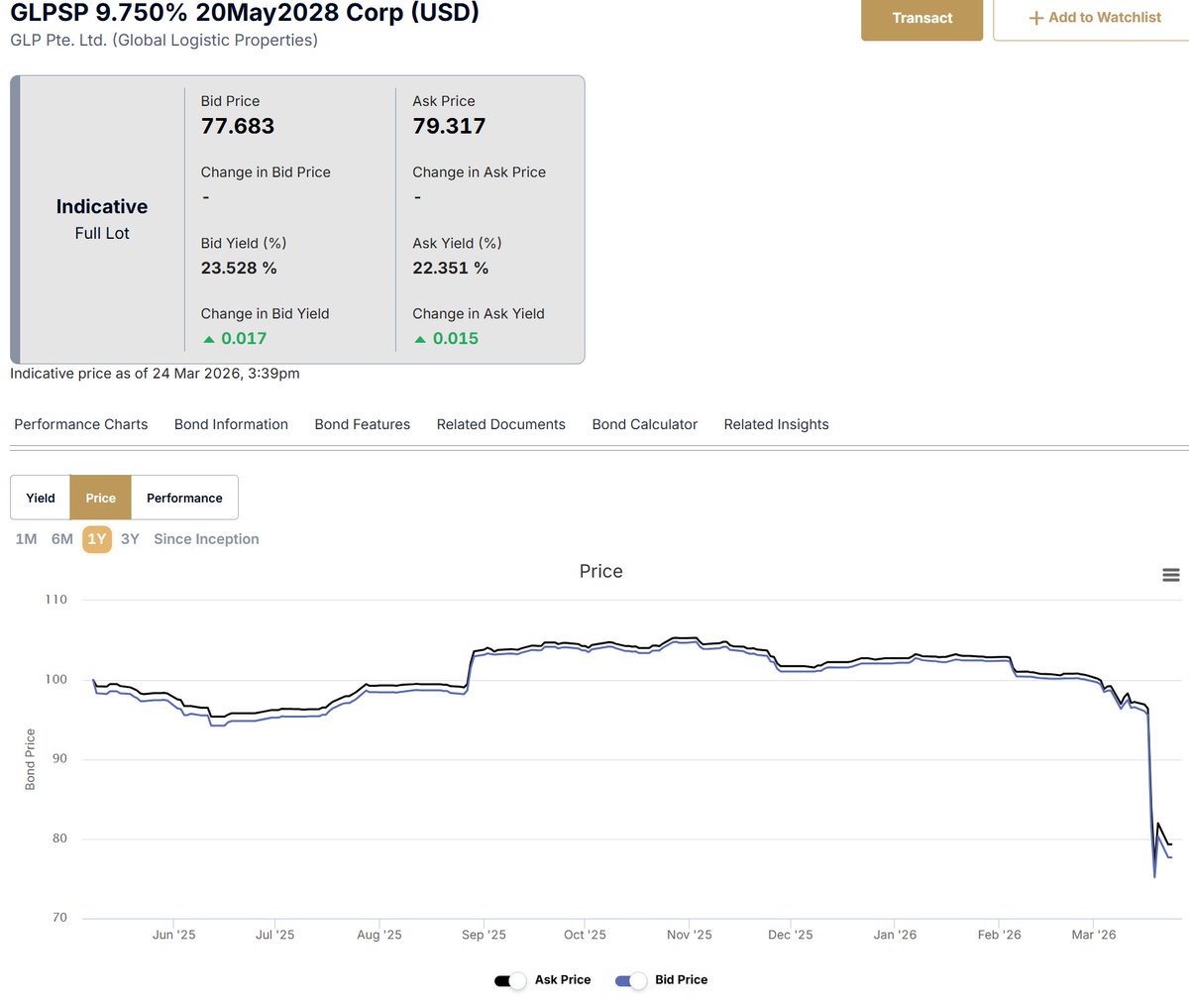This screenshot has width=1189, height=1008.
Task: Click the Bid Price legend label
Action: click(x=682, y=980)
